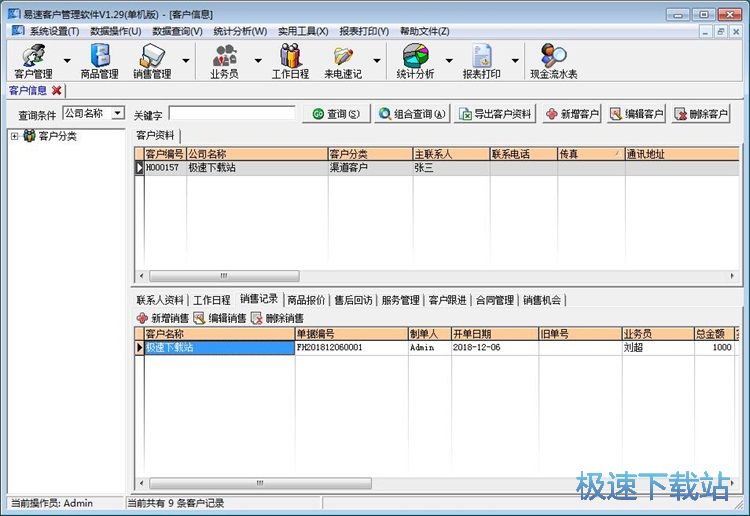Image resolution: width=750 pixels, height=516 pixels.
Task: Switch to the 售后回访 tab
Action: click(x=353, y=300)
